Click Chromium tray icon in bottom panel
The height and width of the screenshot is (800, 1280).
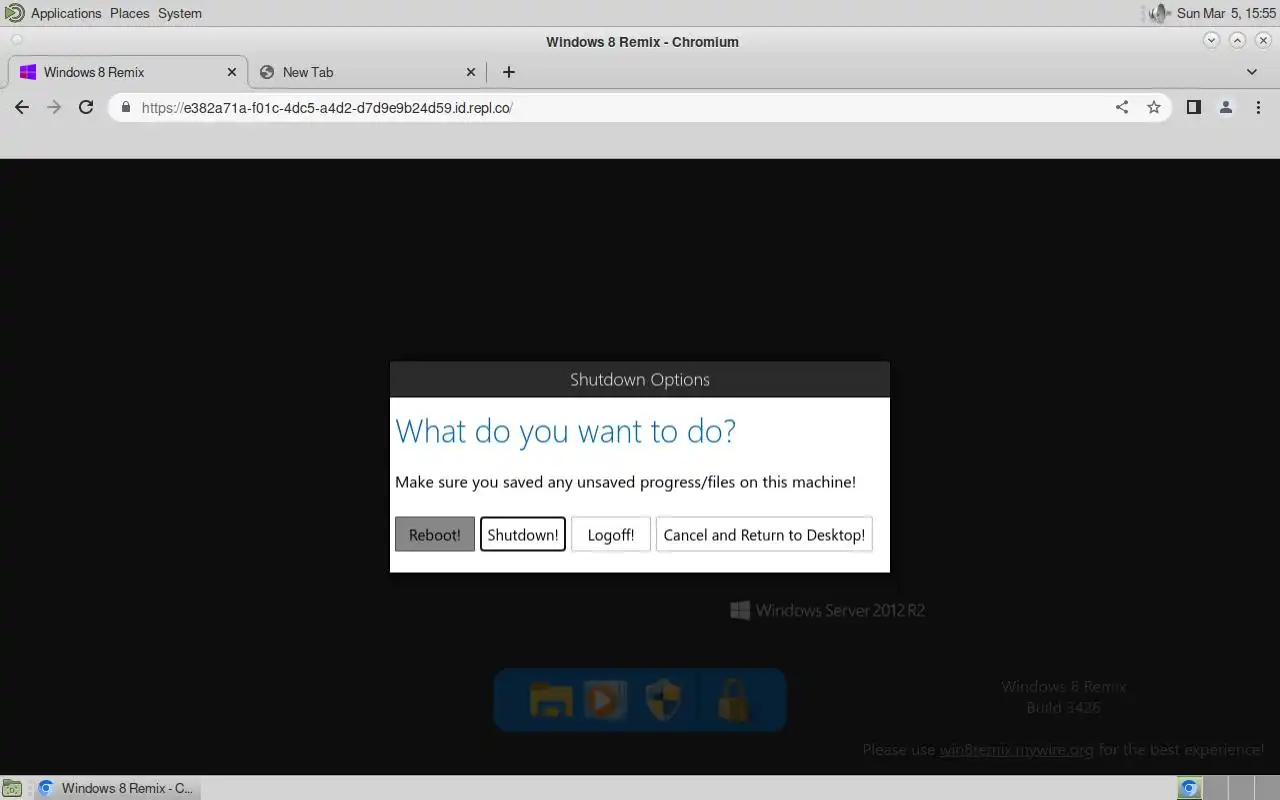pos(1189,788)
